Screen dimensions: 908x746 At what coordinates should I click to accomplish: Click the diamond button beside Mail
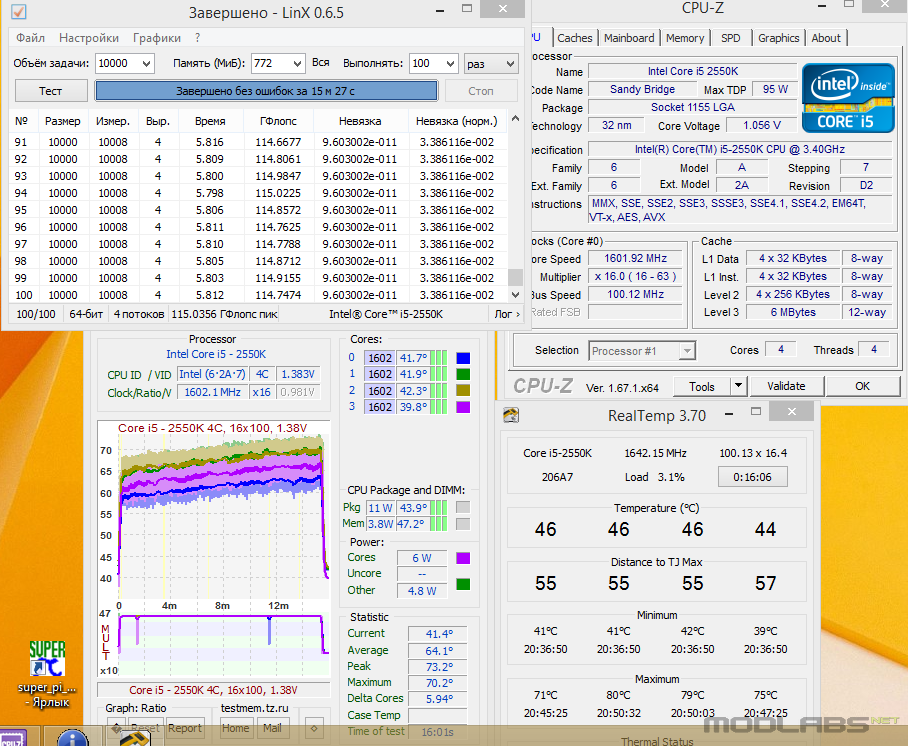point(314,728)
